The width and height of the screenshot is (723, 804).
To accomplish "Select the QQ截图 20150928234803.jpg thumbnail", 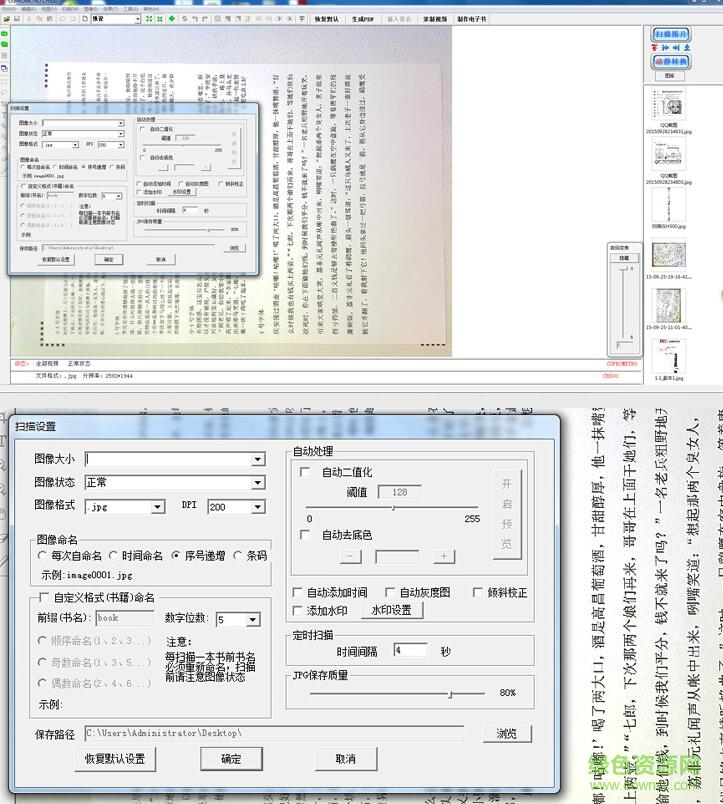I will pyautogui.click(x=669, y=154).
